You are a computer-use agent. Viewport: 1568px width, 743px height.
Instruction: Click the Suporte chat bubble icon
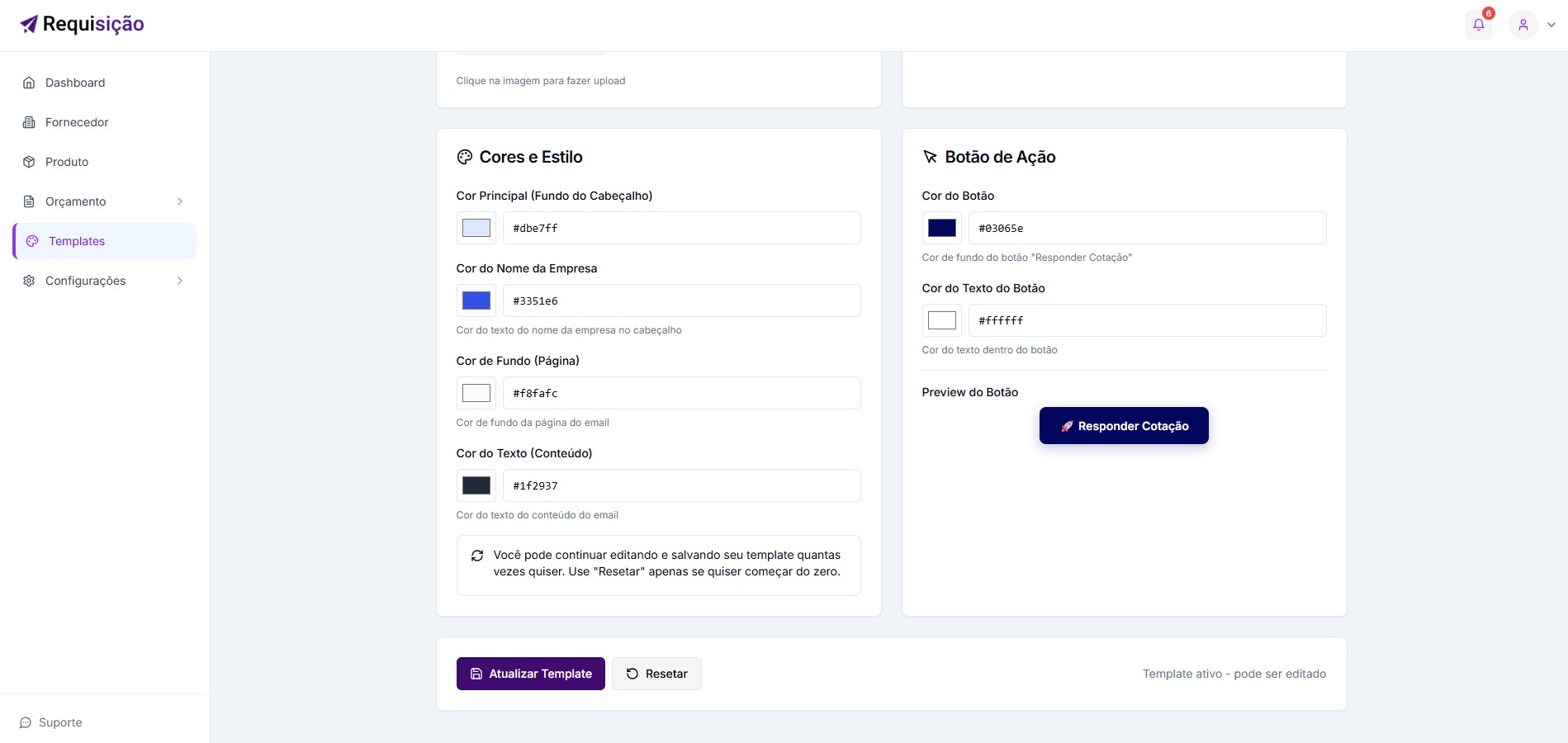26,722
